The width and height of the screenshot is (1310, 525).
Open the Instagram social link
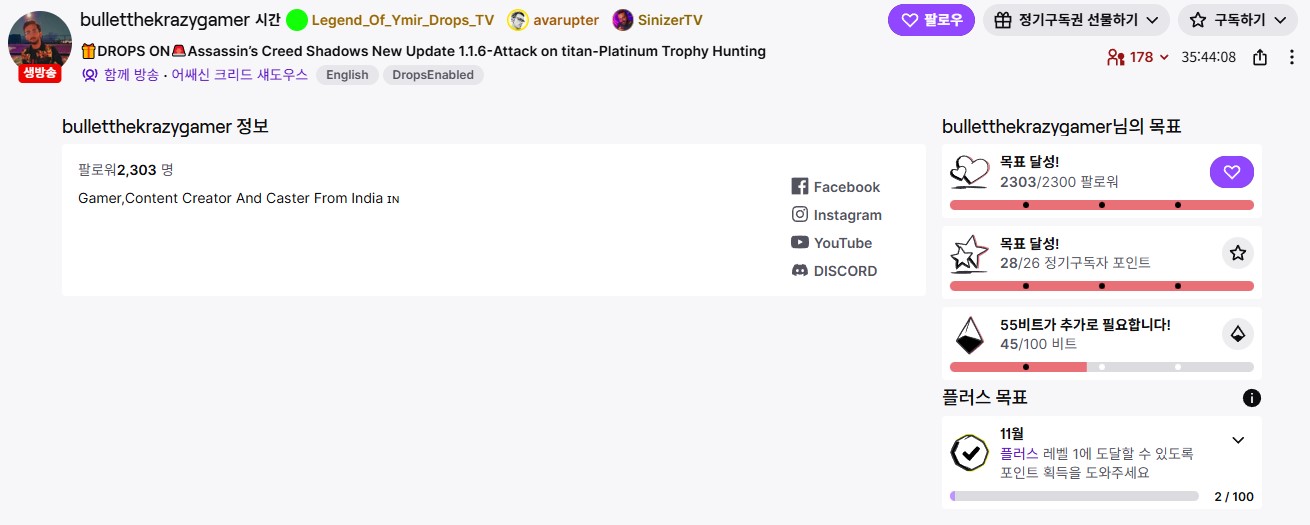pyautogui.click(x=836, y=215)
